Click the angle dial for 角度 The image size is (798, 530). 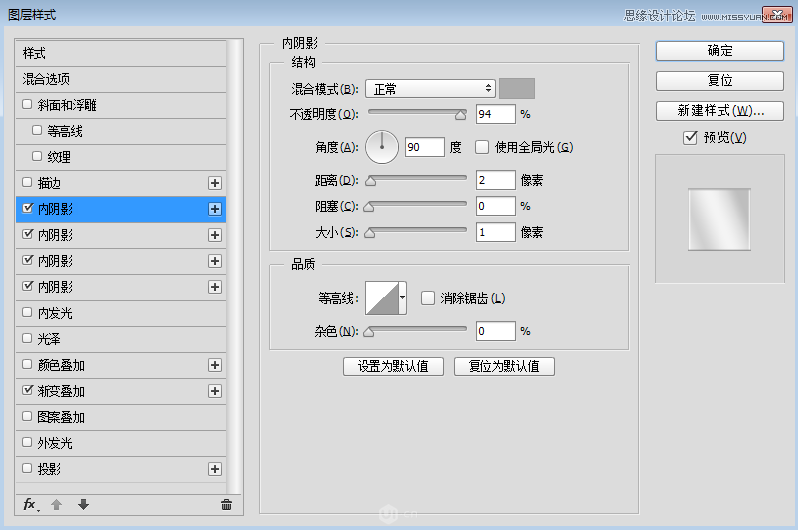pyautogui.click(x=382, y=147)
